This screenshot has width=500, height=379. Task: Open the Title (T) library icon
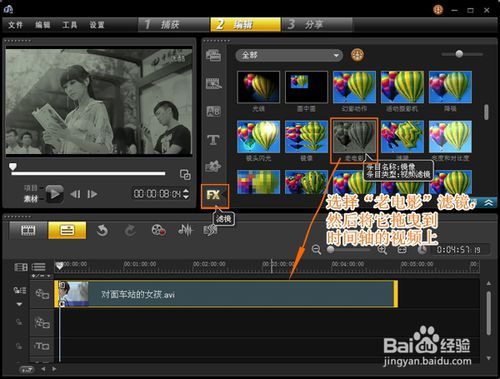[x=213, y=139]
